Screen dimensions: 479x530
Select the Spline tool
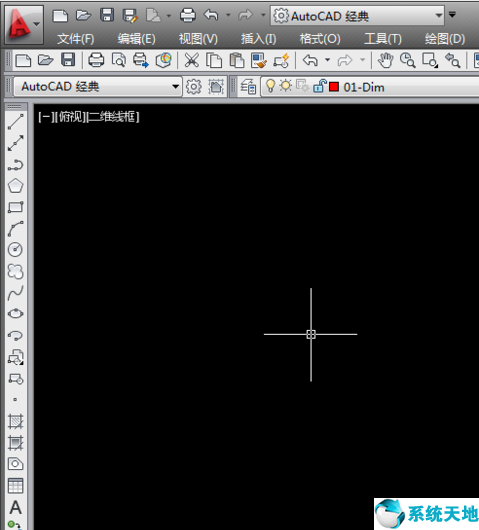pyautogui.click(x=16, y=293)
